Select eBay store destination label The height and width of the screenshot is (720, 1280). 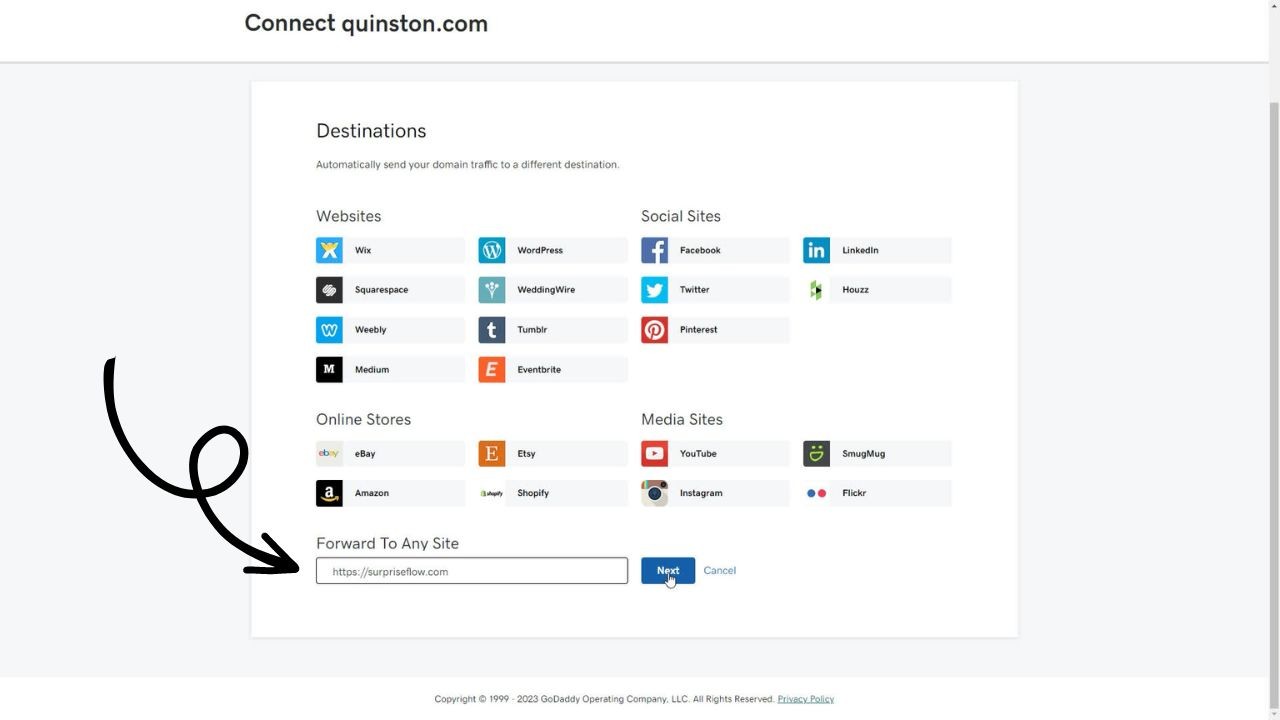tap(365, 453)
